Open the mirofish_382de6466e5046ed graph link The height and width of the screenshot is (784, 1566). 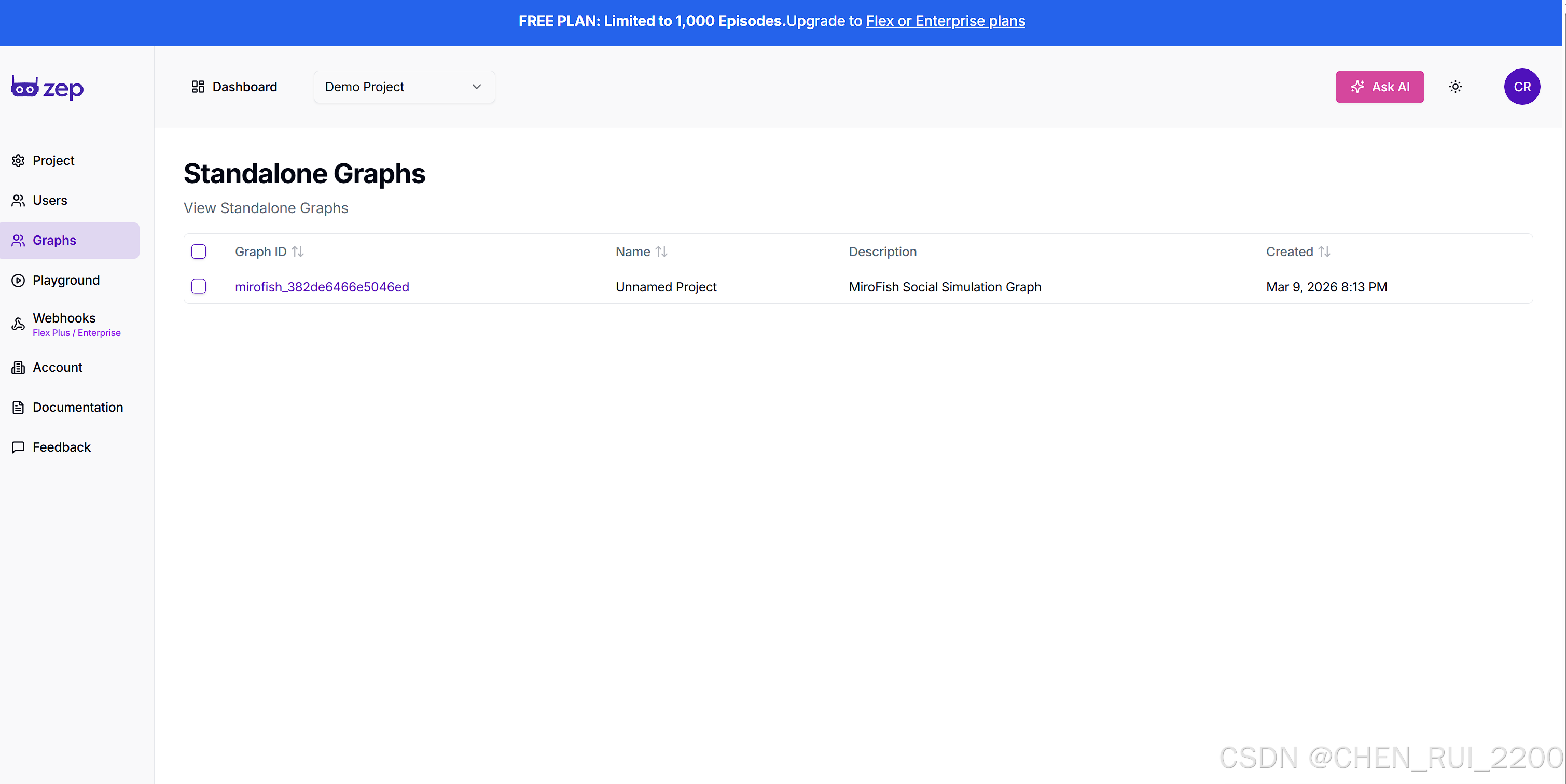(322, 287)
